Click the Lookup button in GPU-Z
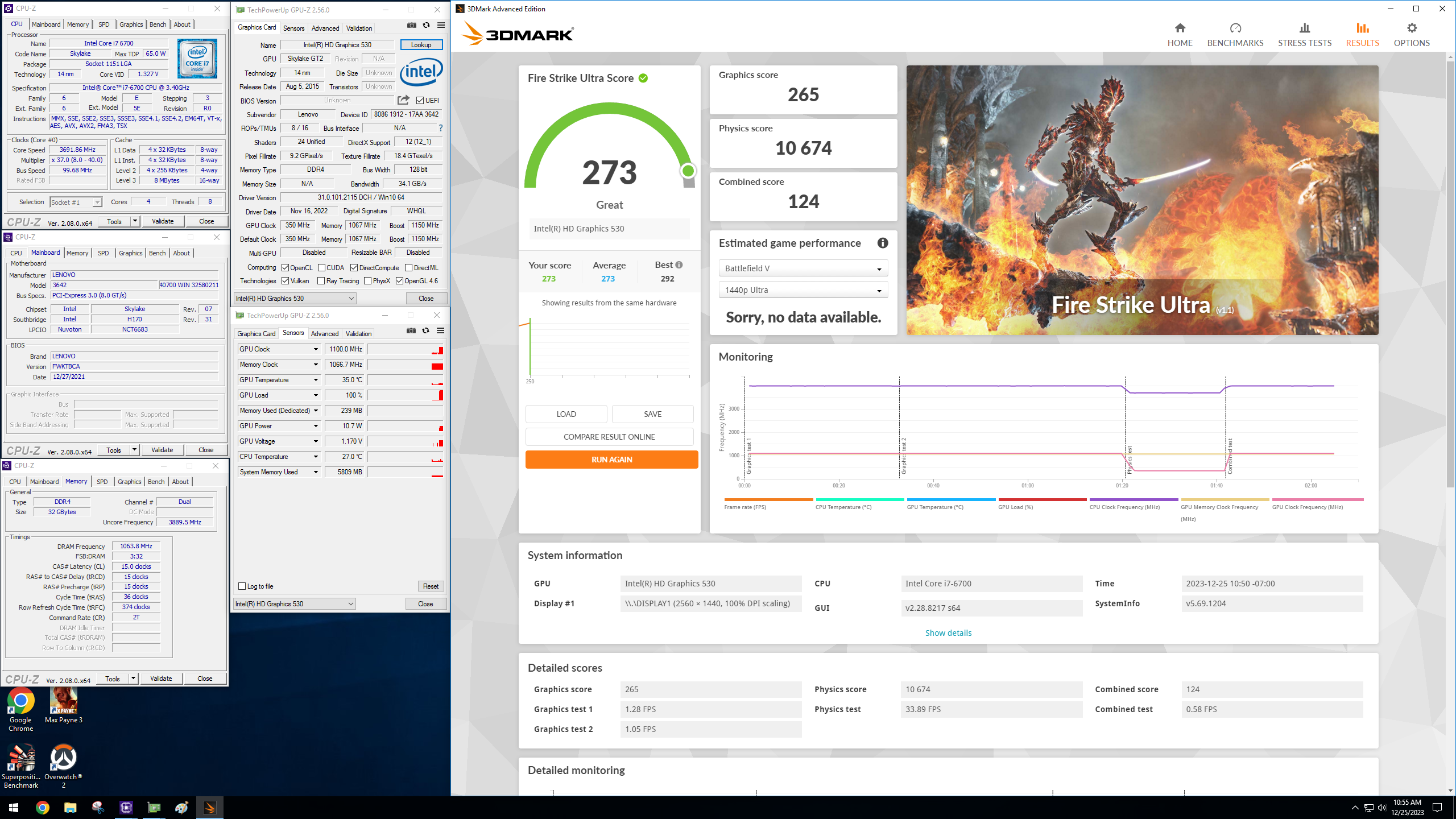 (421, 45)
